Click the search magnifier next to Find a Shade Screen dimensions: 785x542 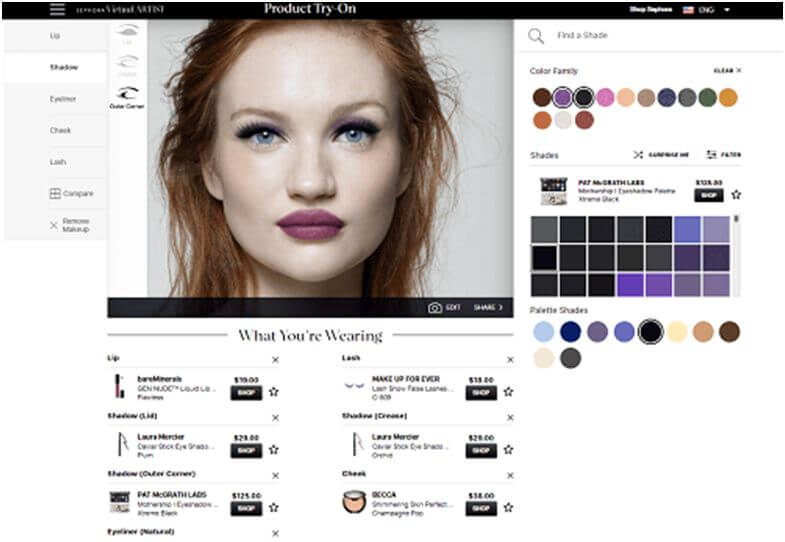pyautogui.click(x=536, y=36)
